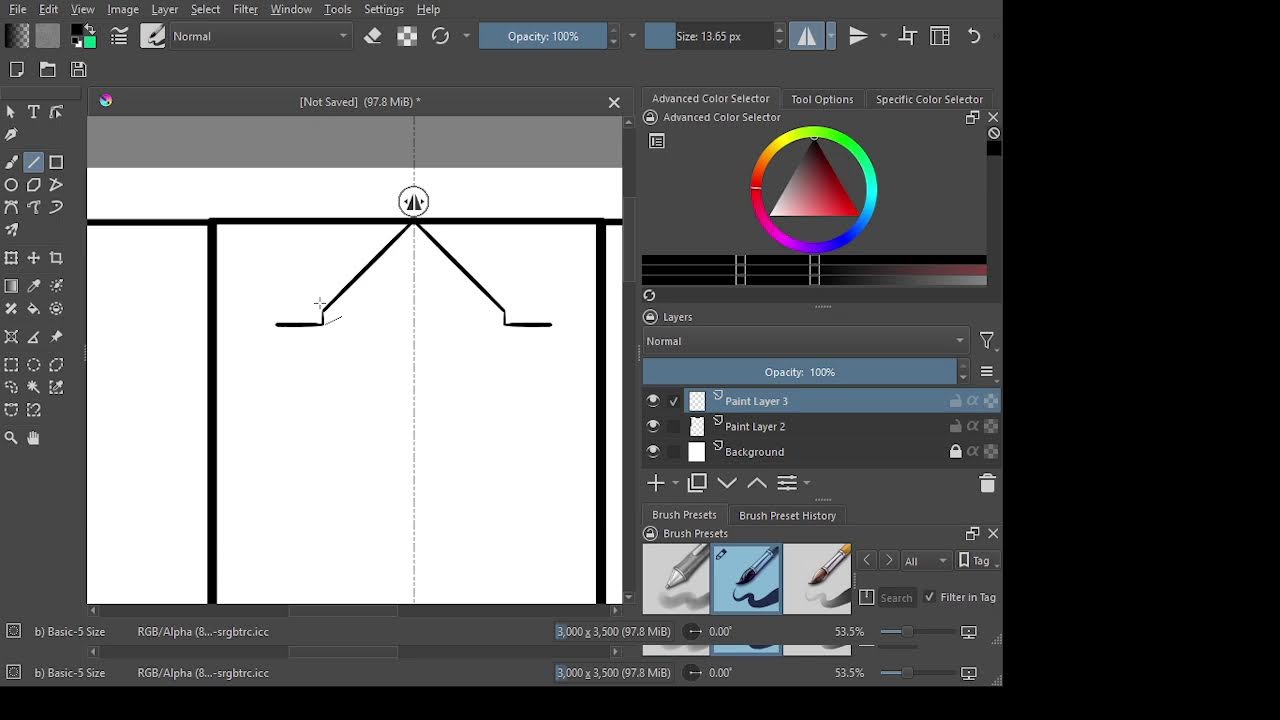The image size is (1280, 720).
Task: Click the save document icon
Action: coord(79,70)
